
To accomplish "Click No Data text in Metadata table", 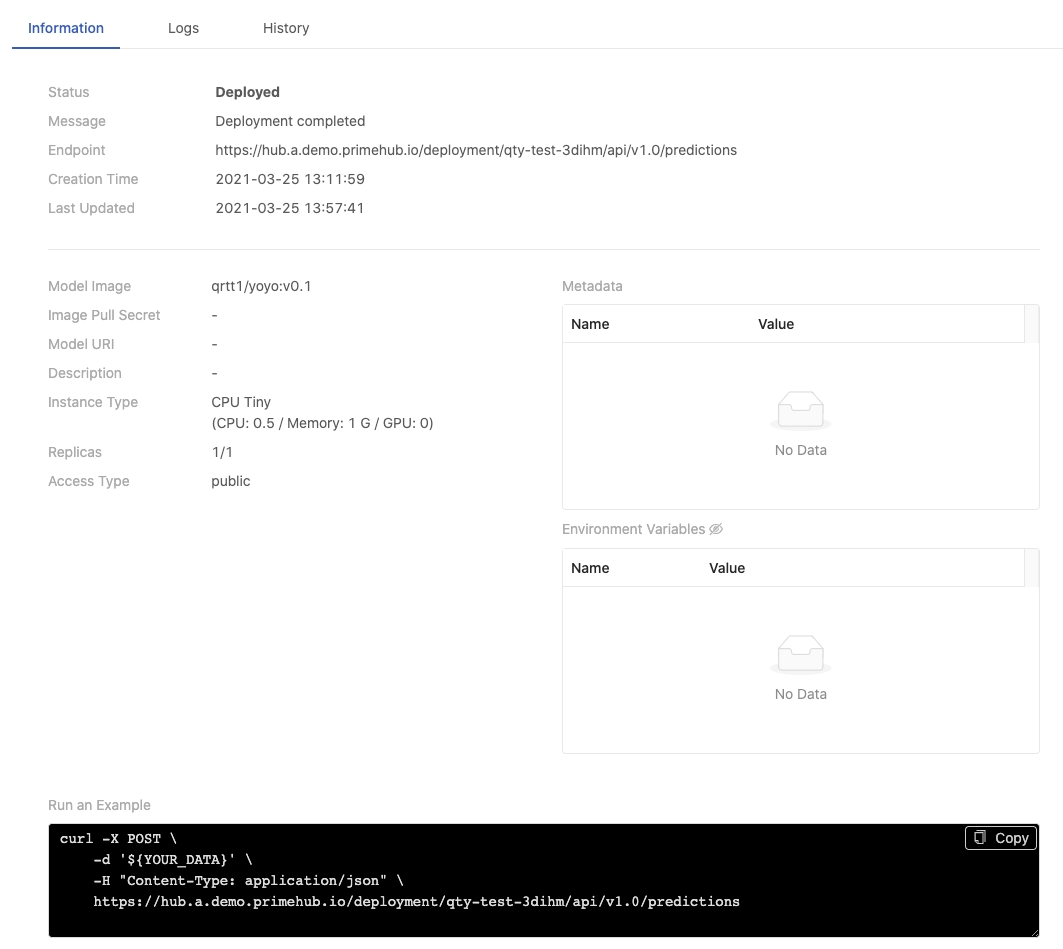I will click(x=801, y=450).
